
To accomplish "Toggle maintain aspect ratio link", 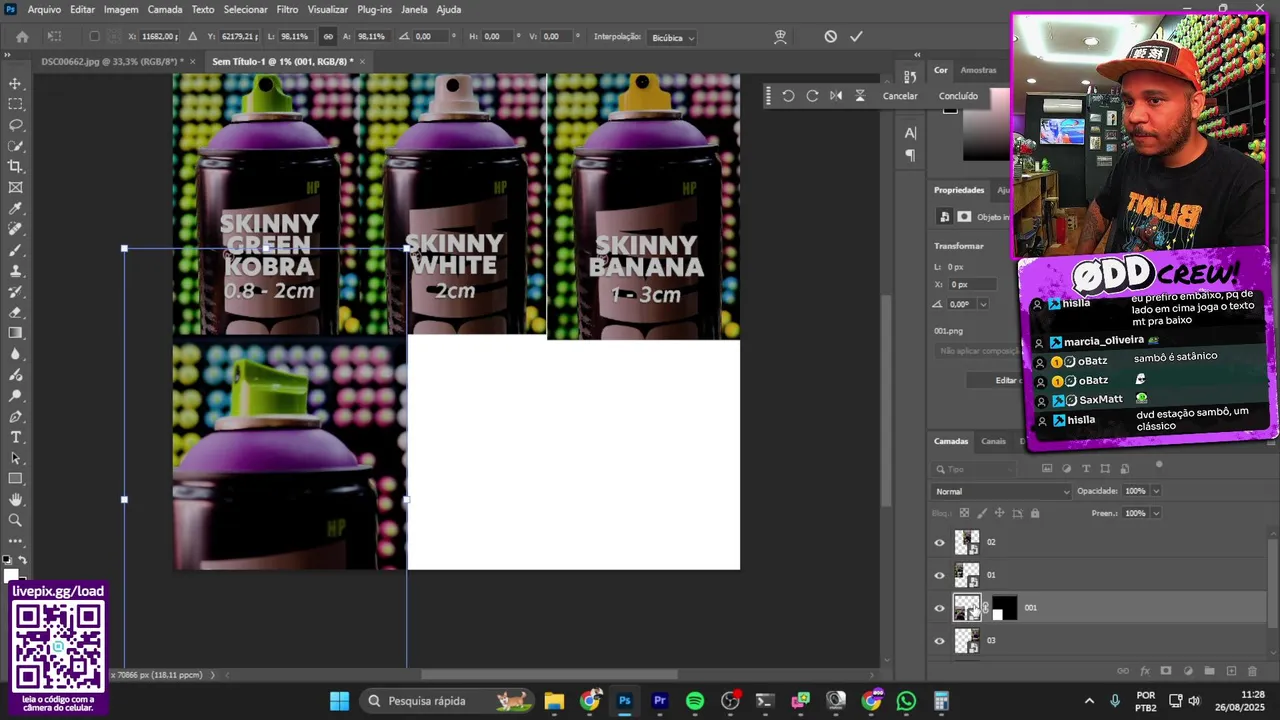I will 328,37.
